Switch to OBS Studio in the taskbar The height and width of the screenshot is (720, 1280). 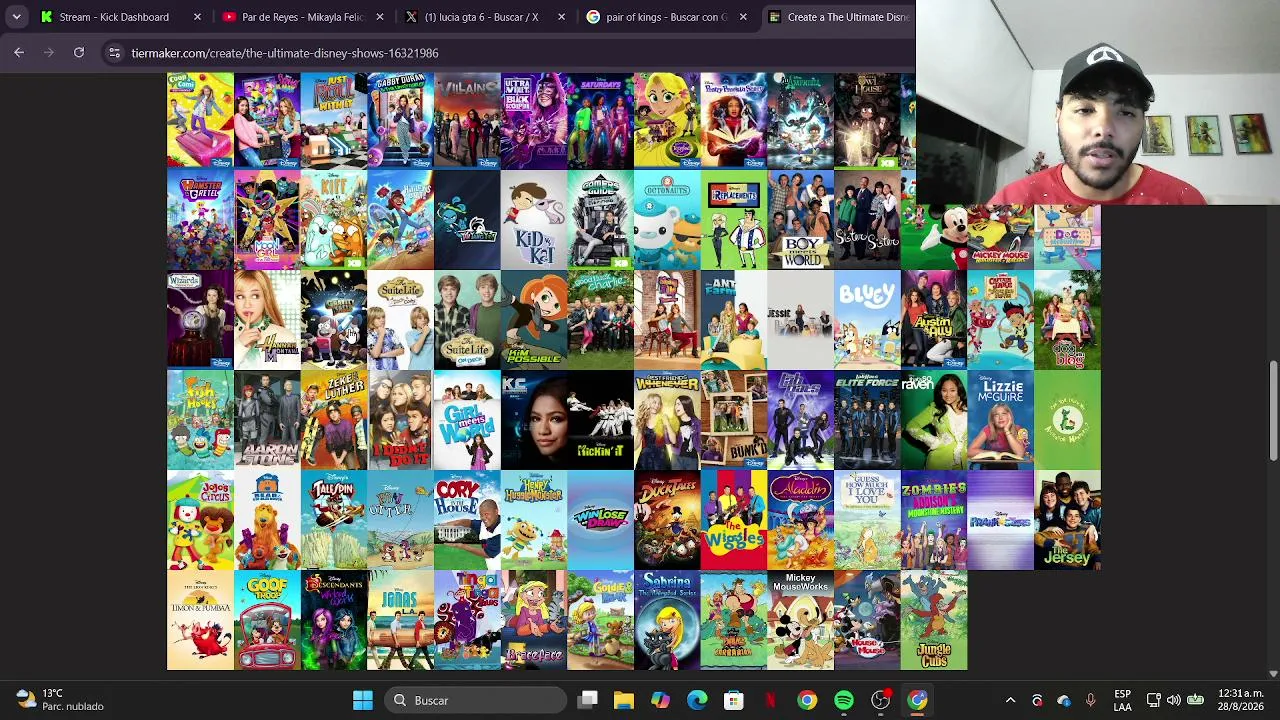click(x=881, y=700)
